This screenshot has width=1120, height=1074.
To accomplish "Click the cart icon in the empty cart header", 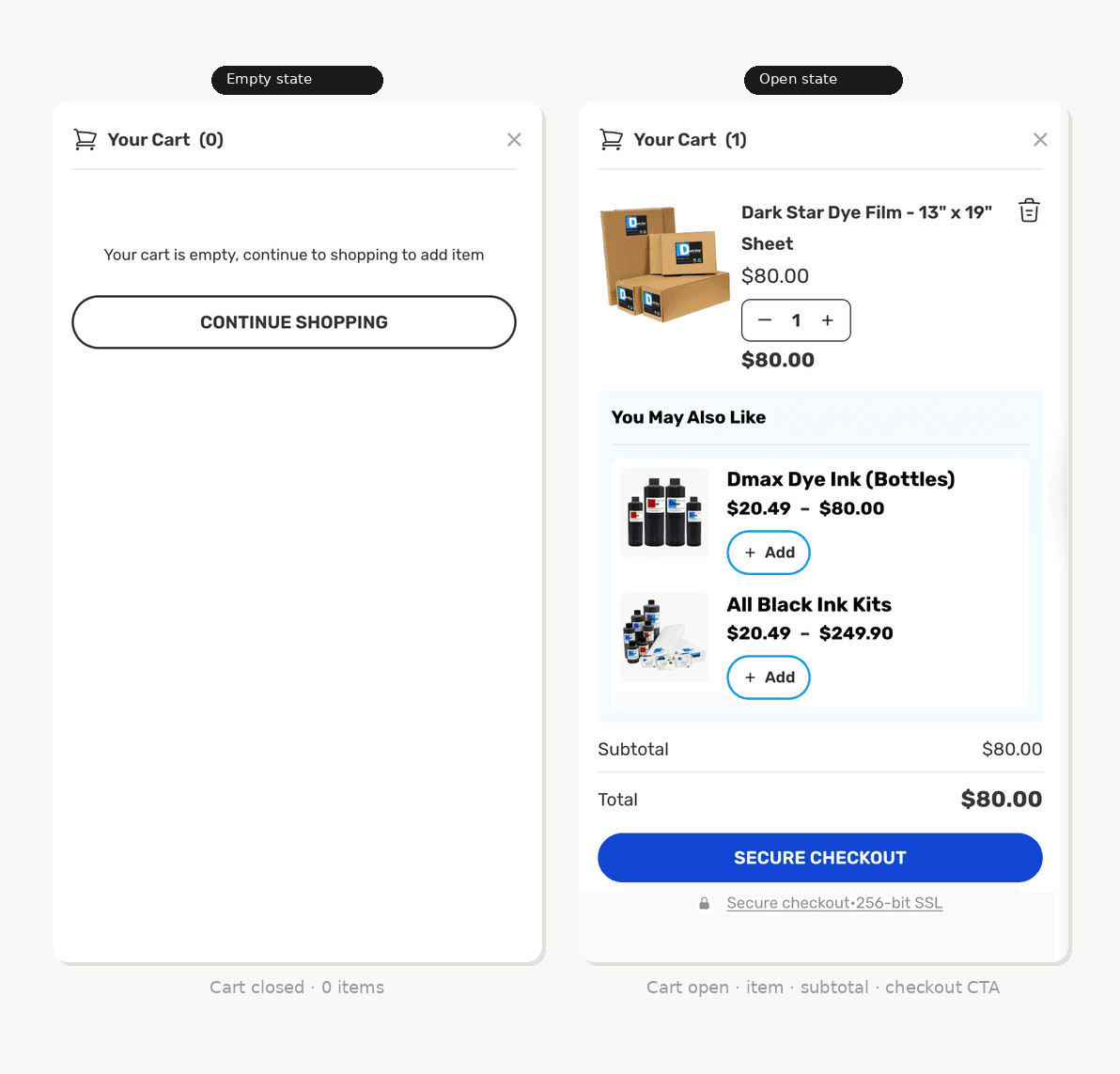I will (85, 139).
